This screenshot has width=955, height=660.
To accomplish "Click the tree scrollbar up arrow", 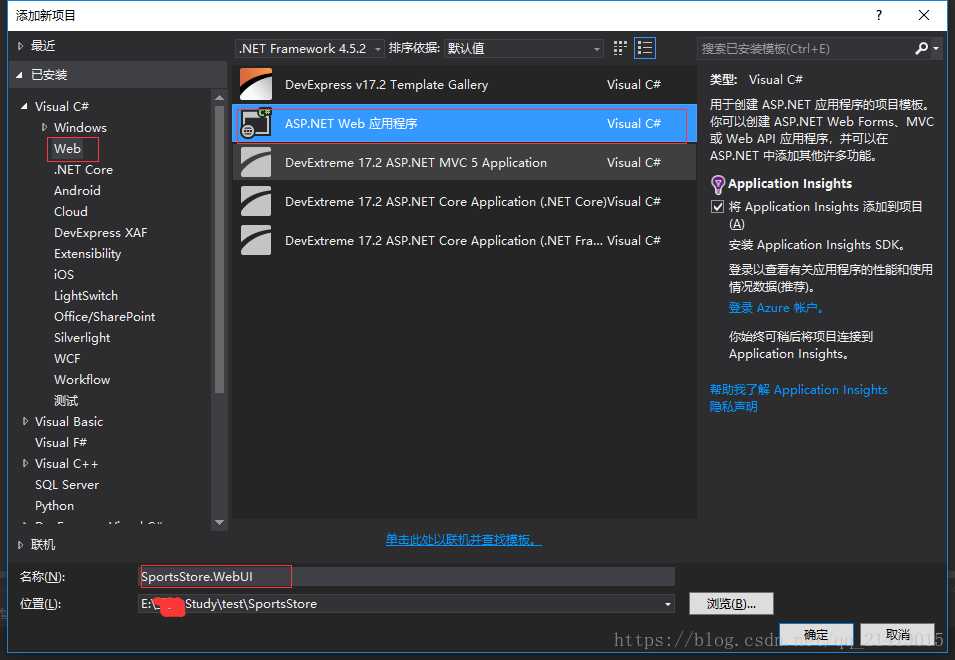I will (219, 97).
